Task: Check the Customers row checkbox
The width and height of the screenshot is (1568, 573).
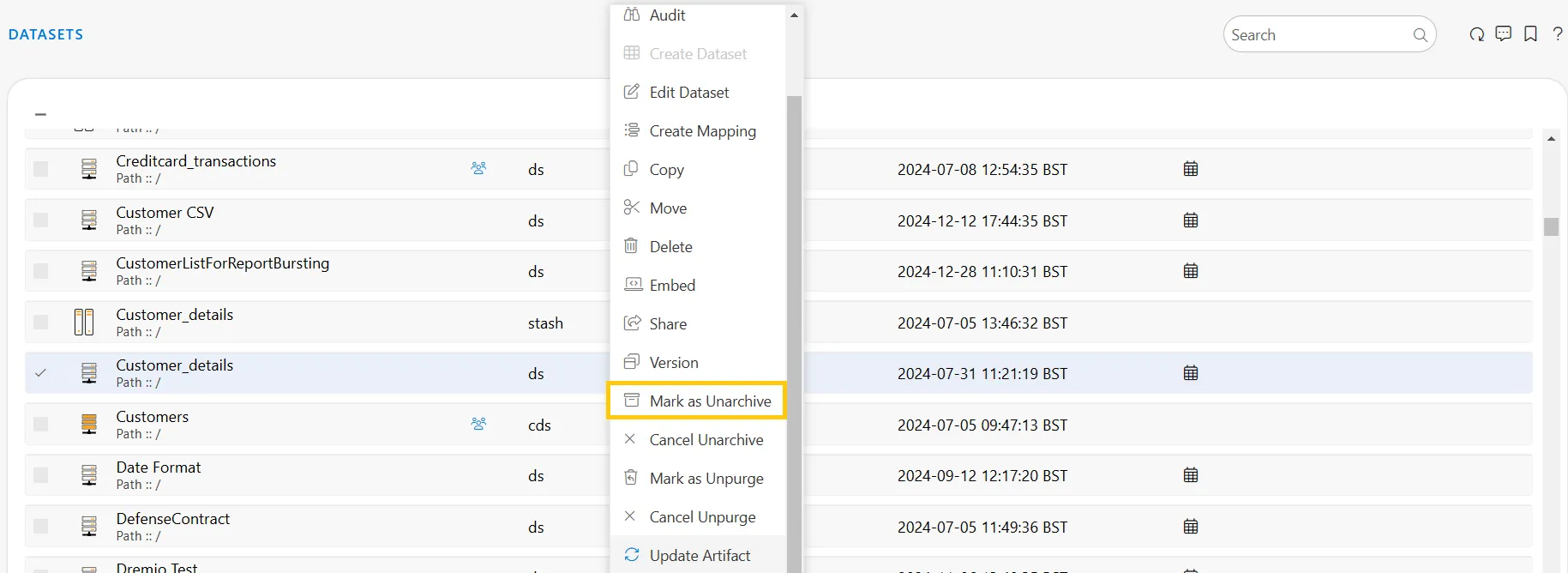Action: tap(40, 425)
